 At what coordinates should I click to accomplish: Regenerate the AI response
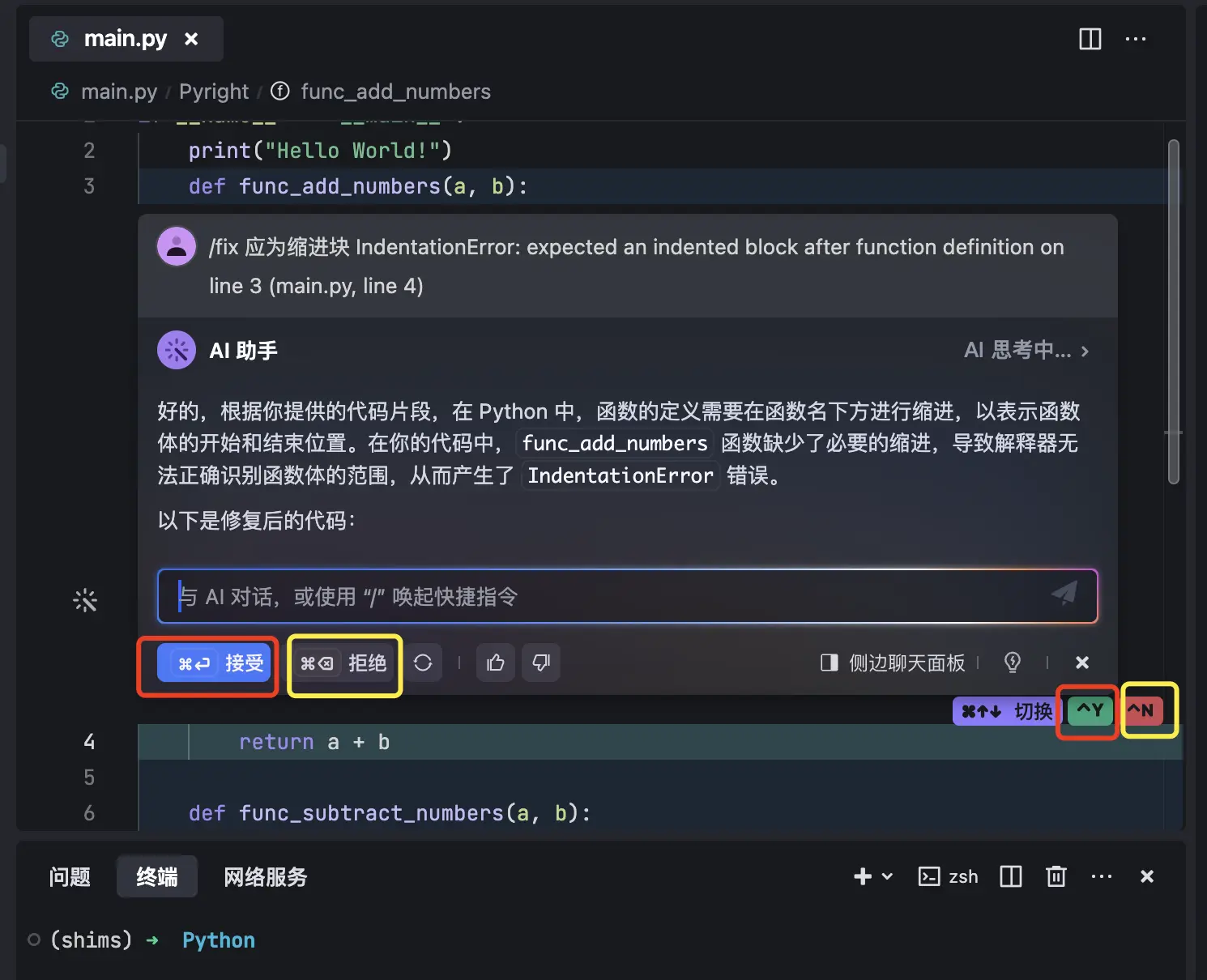point(423,663)
